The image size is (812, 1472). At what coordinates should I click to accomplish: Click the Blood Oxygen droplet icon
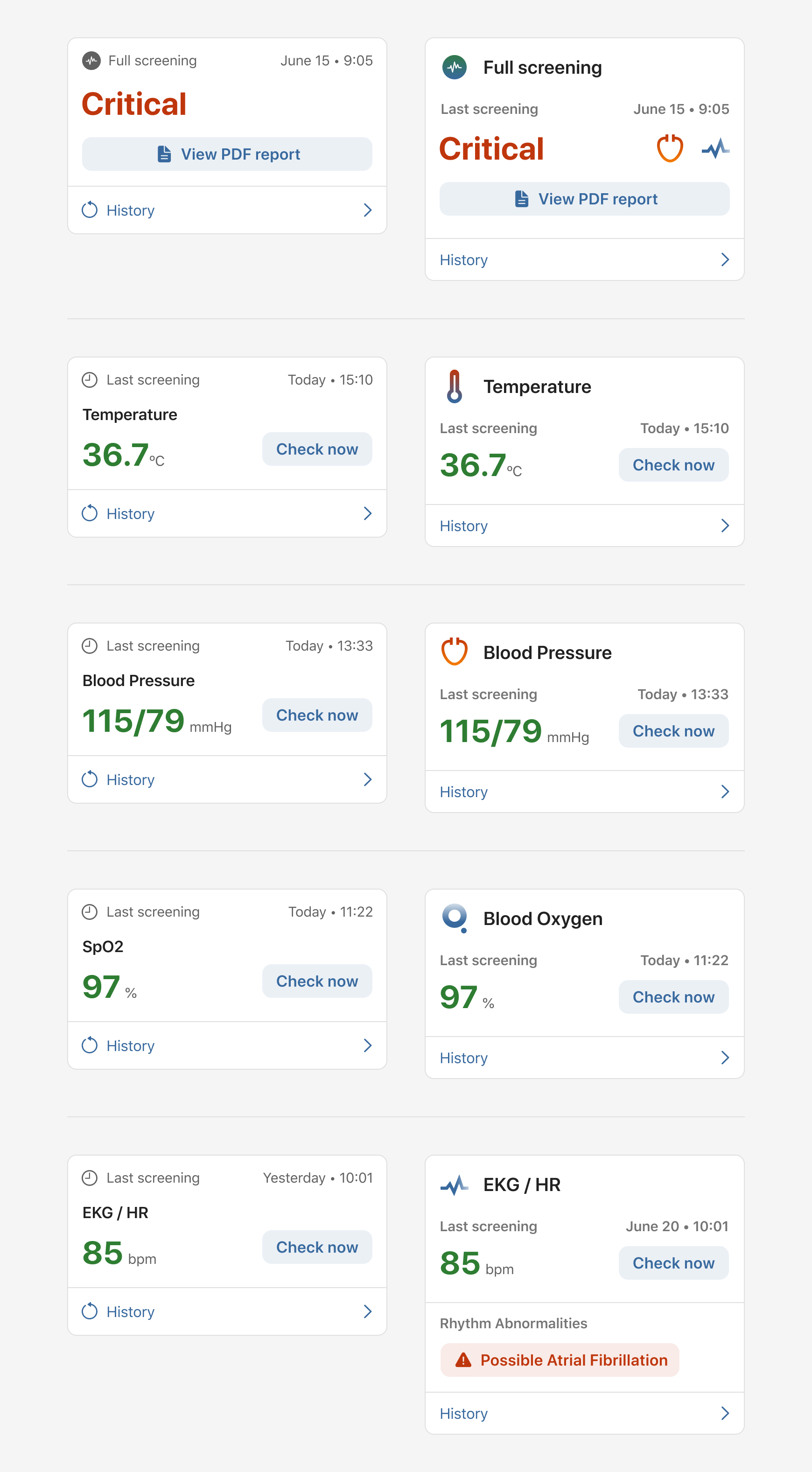[455, 918]
